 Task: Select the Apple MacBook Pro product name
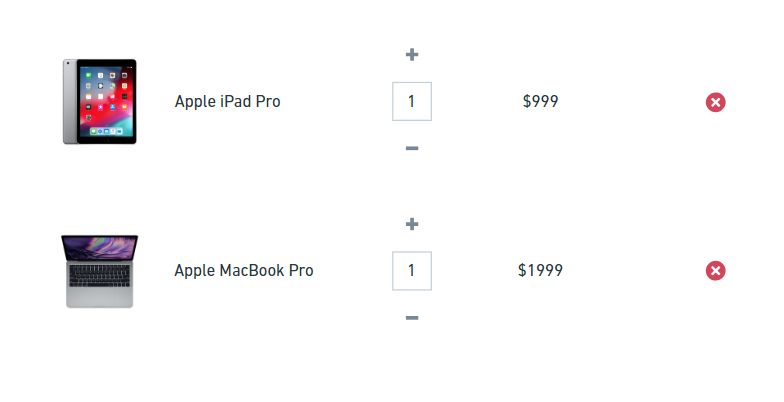tap(244, 271)
